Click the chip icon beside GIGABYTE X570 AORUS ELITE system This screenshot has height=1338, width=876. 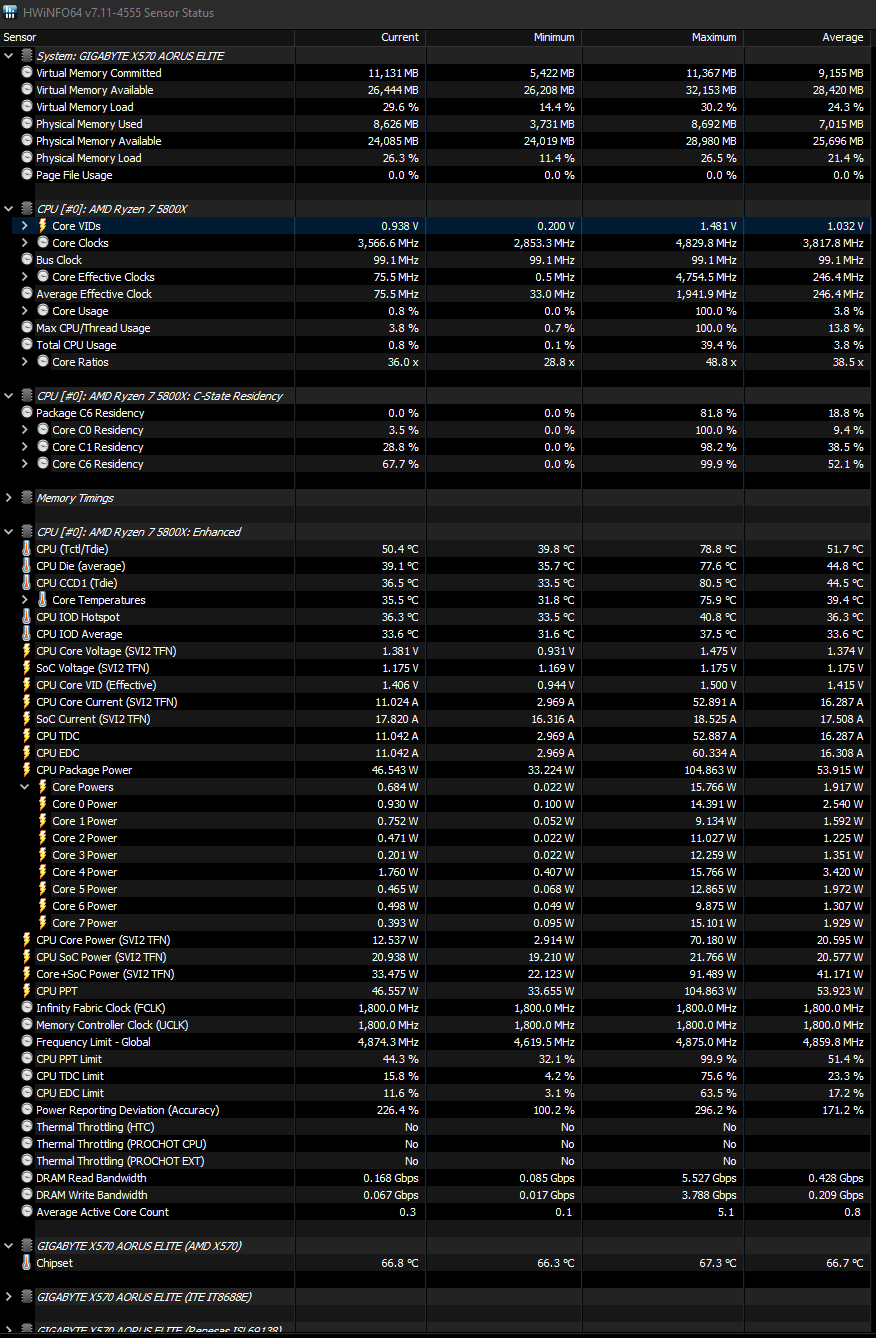[27, 56]
